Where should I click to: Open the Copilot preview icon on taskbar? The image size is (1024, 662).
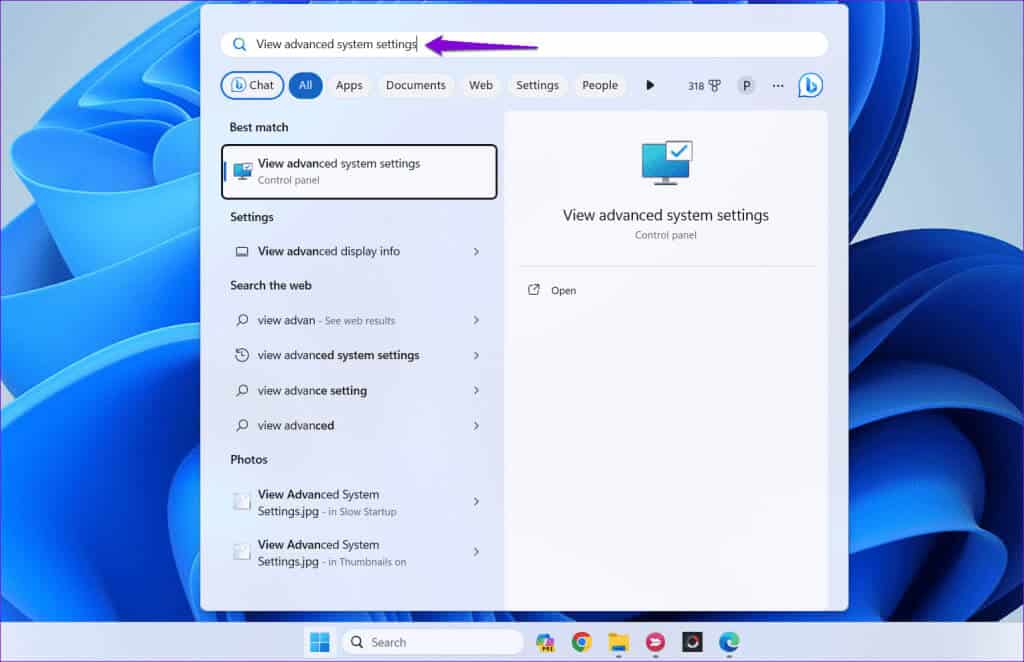[545, 642]
